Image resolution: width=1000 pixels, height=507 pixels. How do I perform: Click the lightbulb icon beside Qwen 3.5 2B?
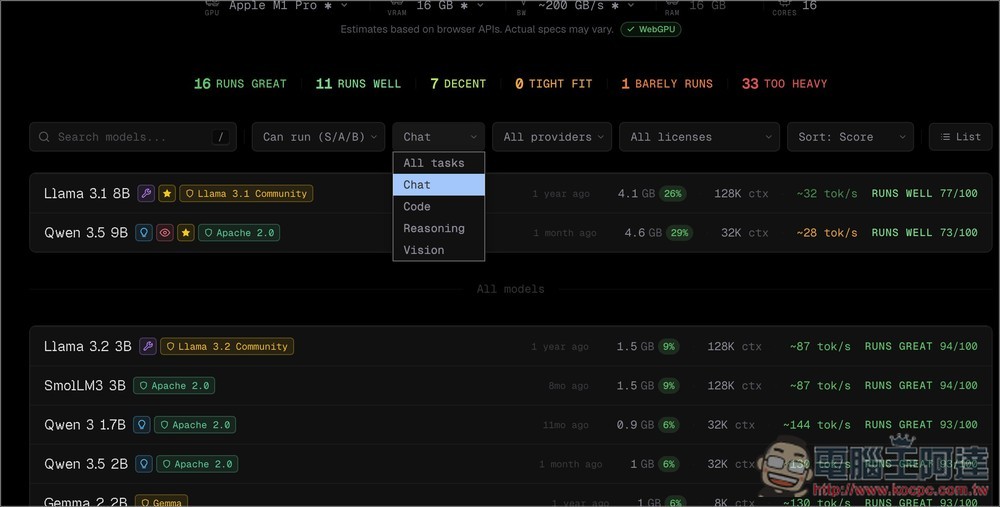[143, 464]
